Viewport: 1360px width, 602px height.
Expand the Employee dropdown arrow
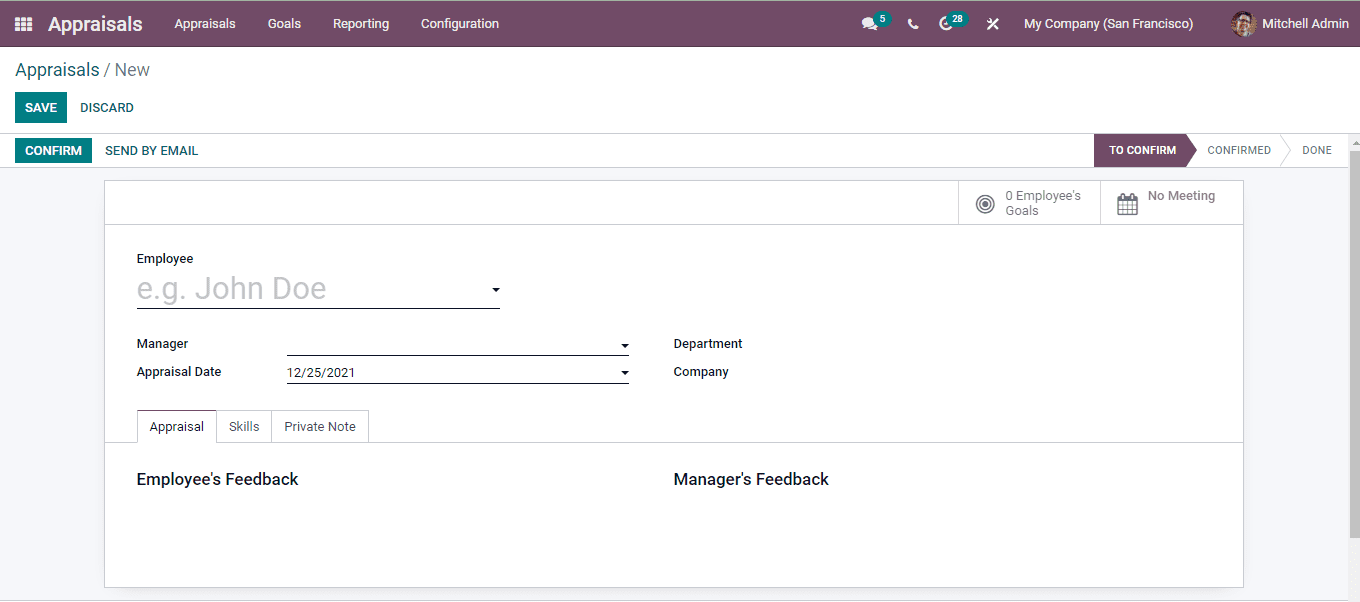click(x=495, y=290)
